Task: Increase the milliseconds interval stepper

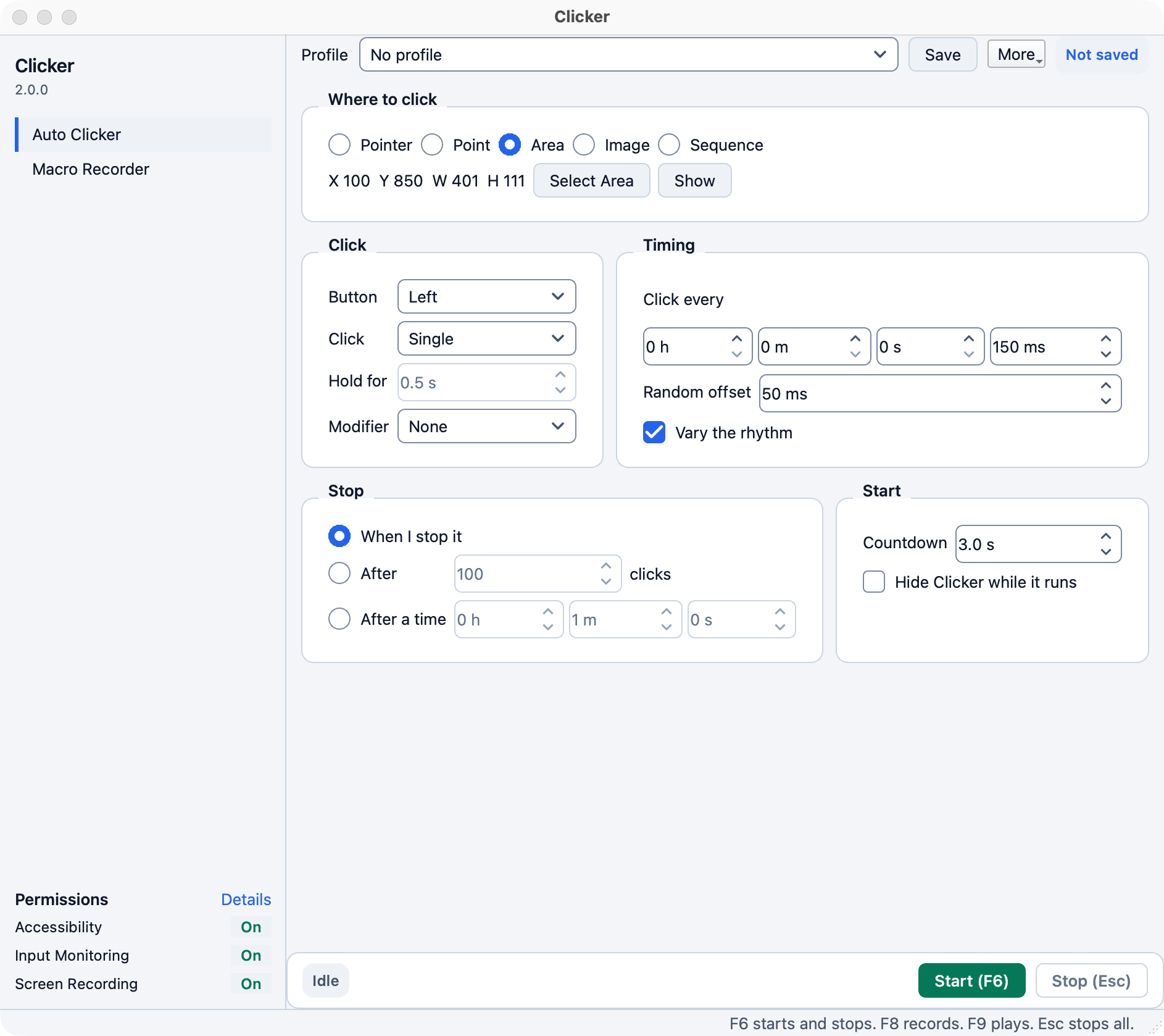Action: [1106, 339]
